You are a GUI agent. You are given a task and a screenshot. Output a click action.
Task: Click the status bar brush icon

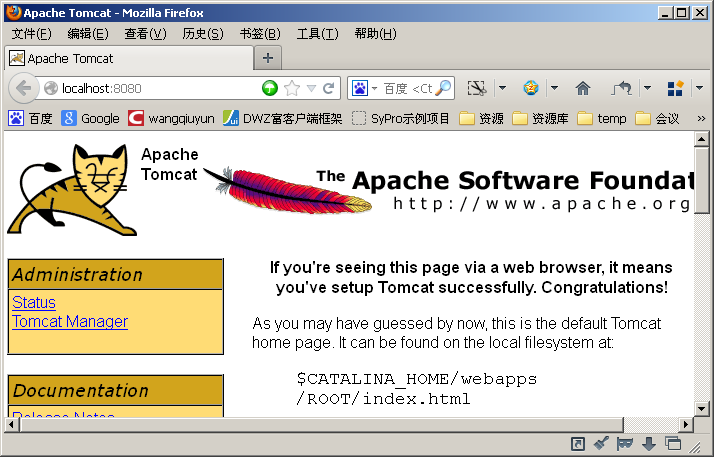coord(602,443)
